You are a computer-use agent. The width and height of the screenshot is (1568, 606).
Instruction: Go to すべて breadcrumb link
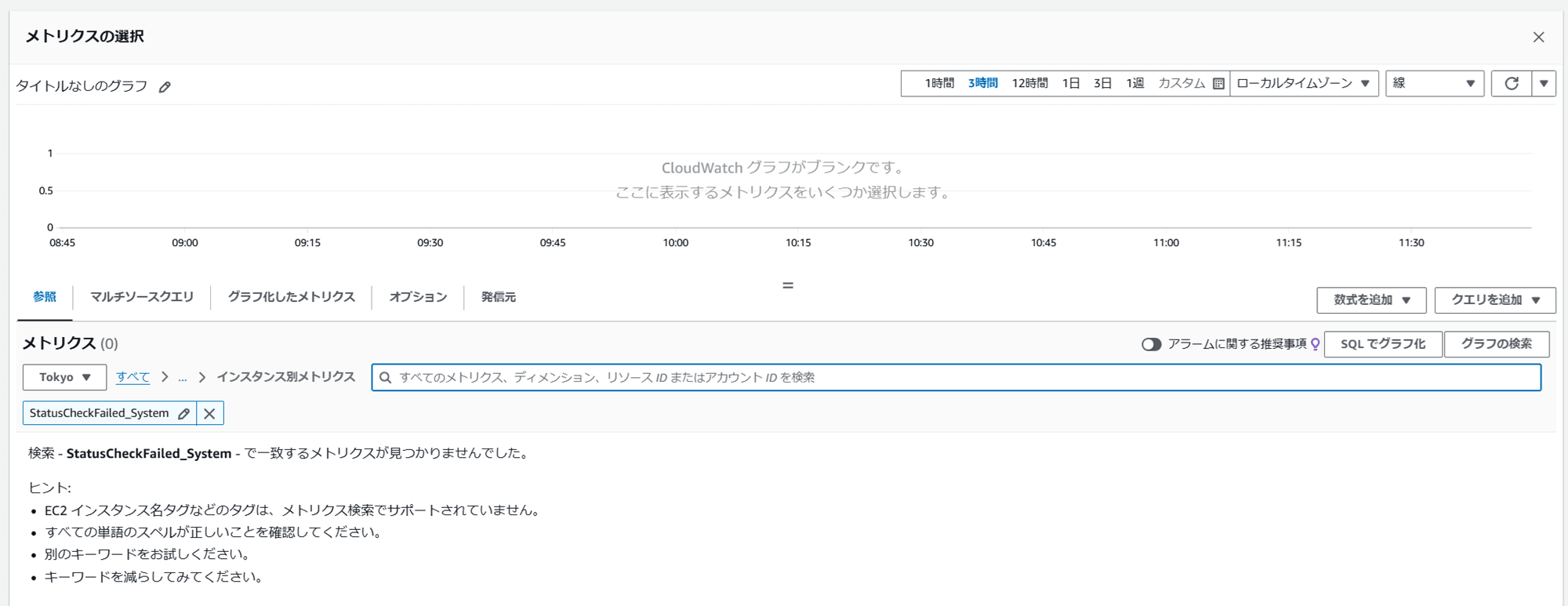click(x=132, y=377)
